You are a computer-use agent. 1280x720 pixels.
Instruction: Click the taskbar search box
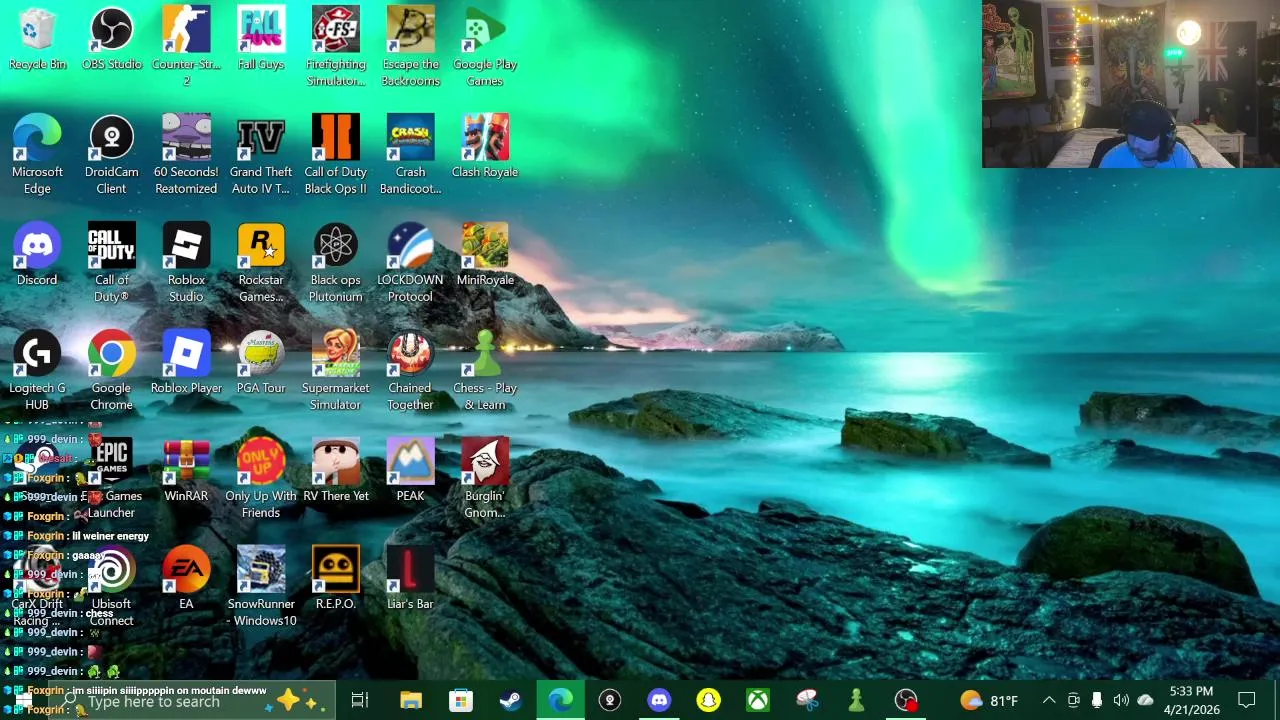(x=192, y=701)
